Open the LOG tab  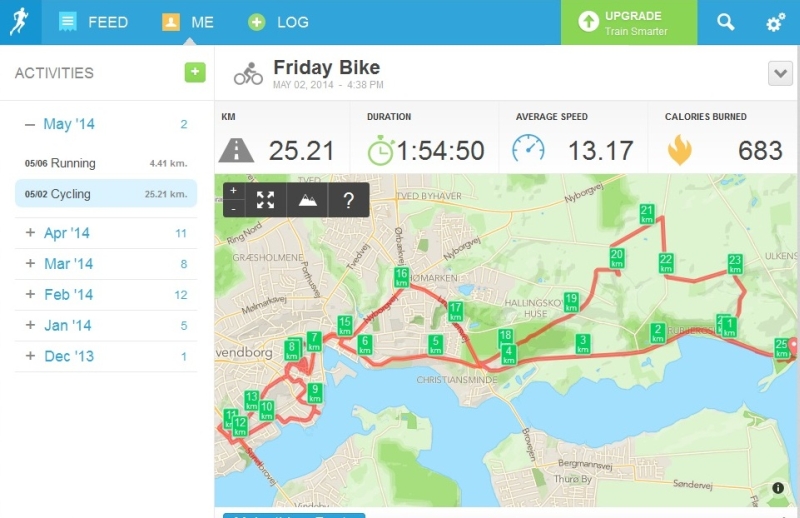pyautogui.click(x=278, y=22)
